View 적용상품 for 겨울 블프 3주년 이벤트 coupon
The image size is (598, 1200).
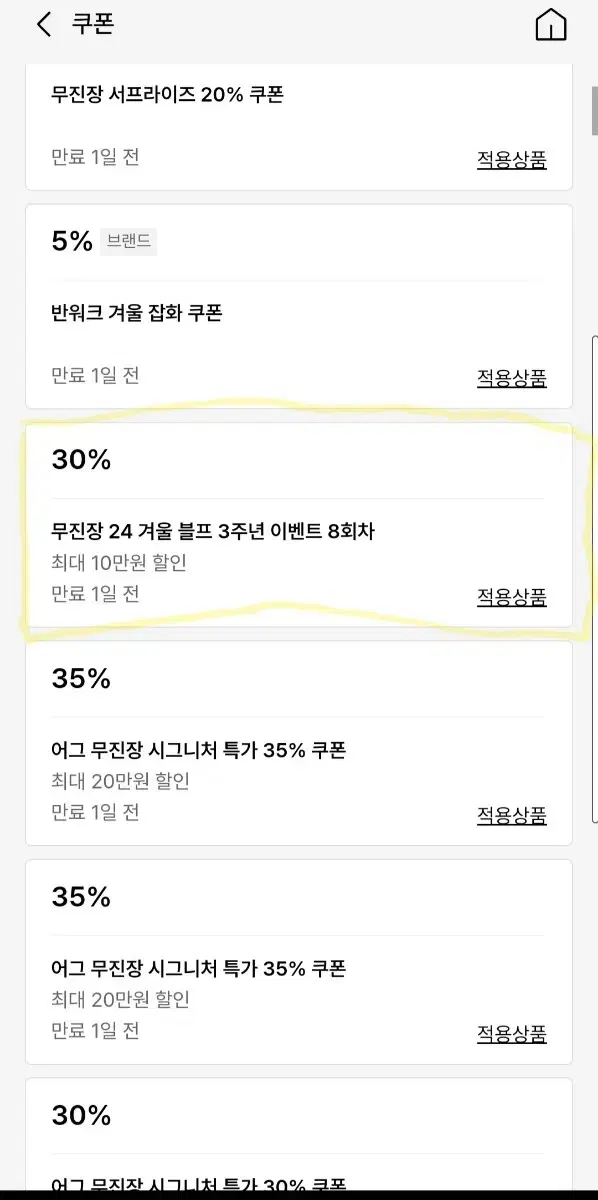pyautogui.click(x=511, y=596)
